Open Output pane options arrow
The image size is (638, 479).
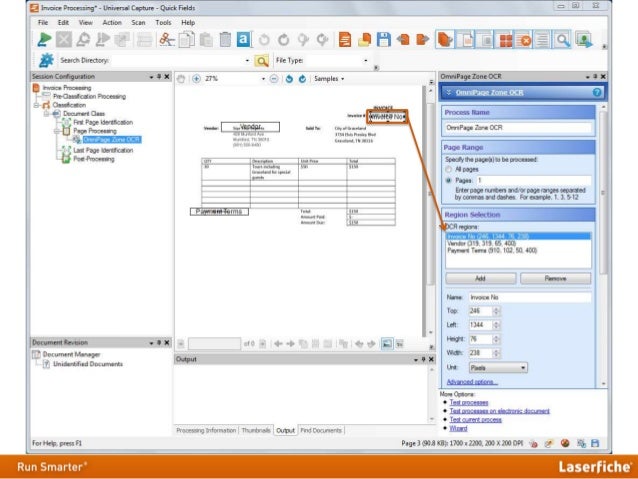point(415,359)
